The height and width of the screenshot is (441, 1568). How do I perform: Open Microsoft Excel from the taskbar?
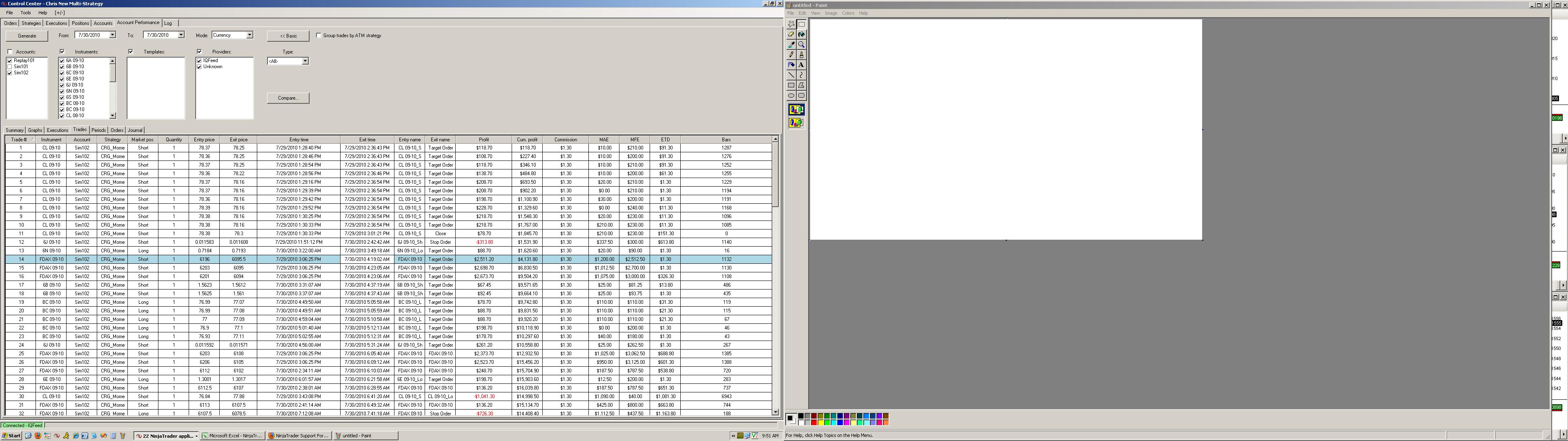coord(232,436)
